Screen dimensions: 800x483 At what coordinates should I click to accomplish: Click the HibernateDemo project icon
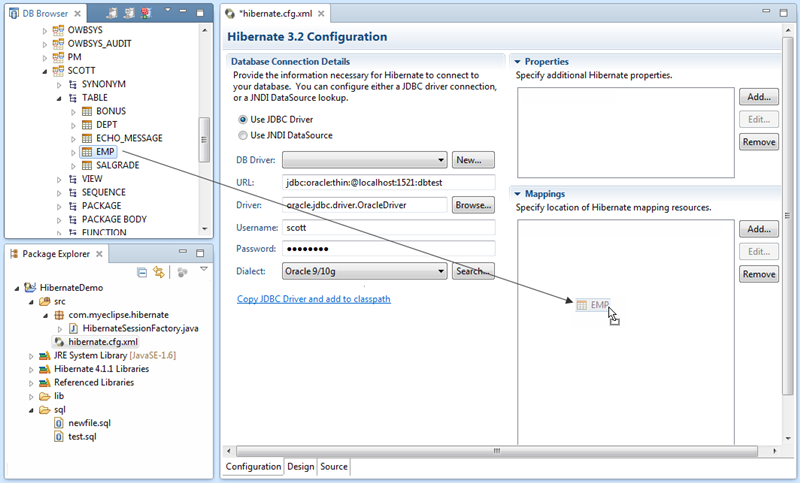pos(31,286)
